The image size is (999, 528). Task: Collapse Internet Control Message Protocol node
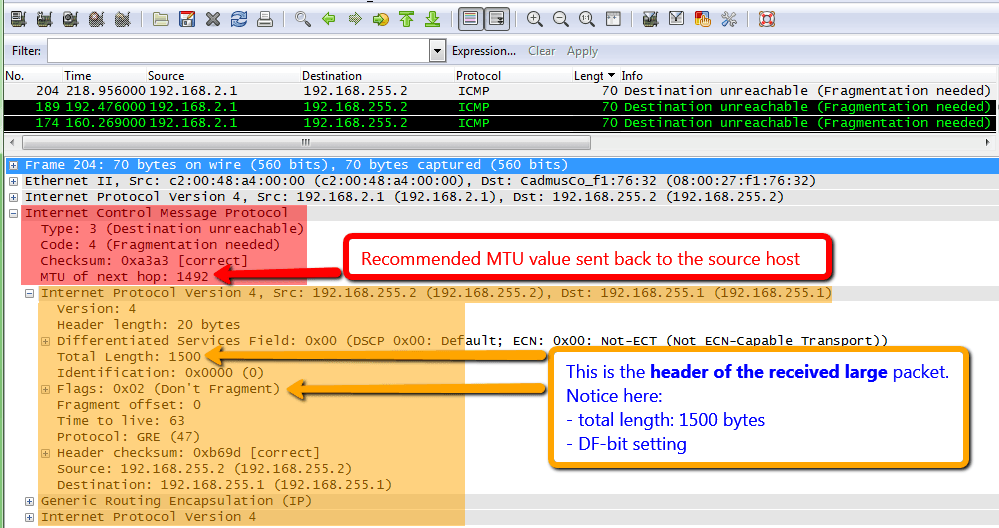click(13, 213)
